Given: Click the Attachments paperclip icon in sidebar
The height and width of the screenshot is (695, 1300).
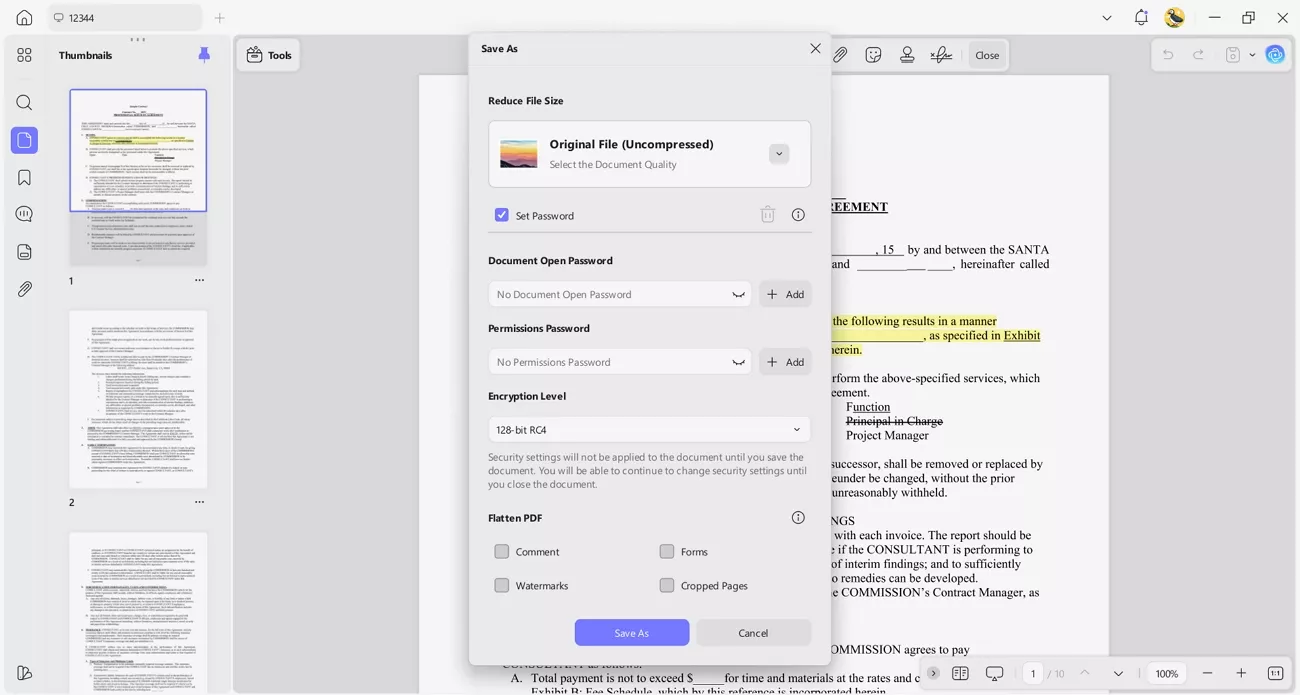Looking at the screenshot, I should tap(24, 288).
